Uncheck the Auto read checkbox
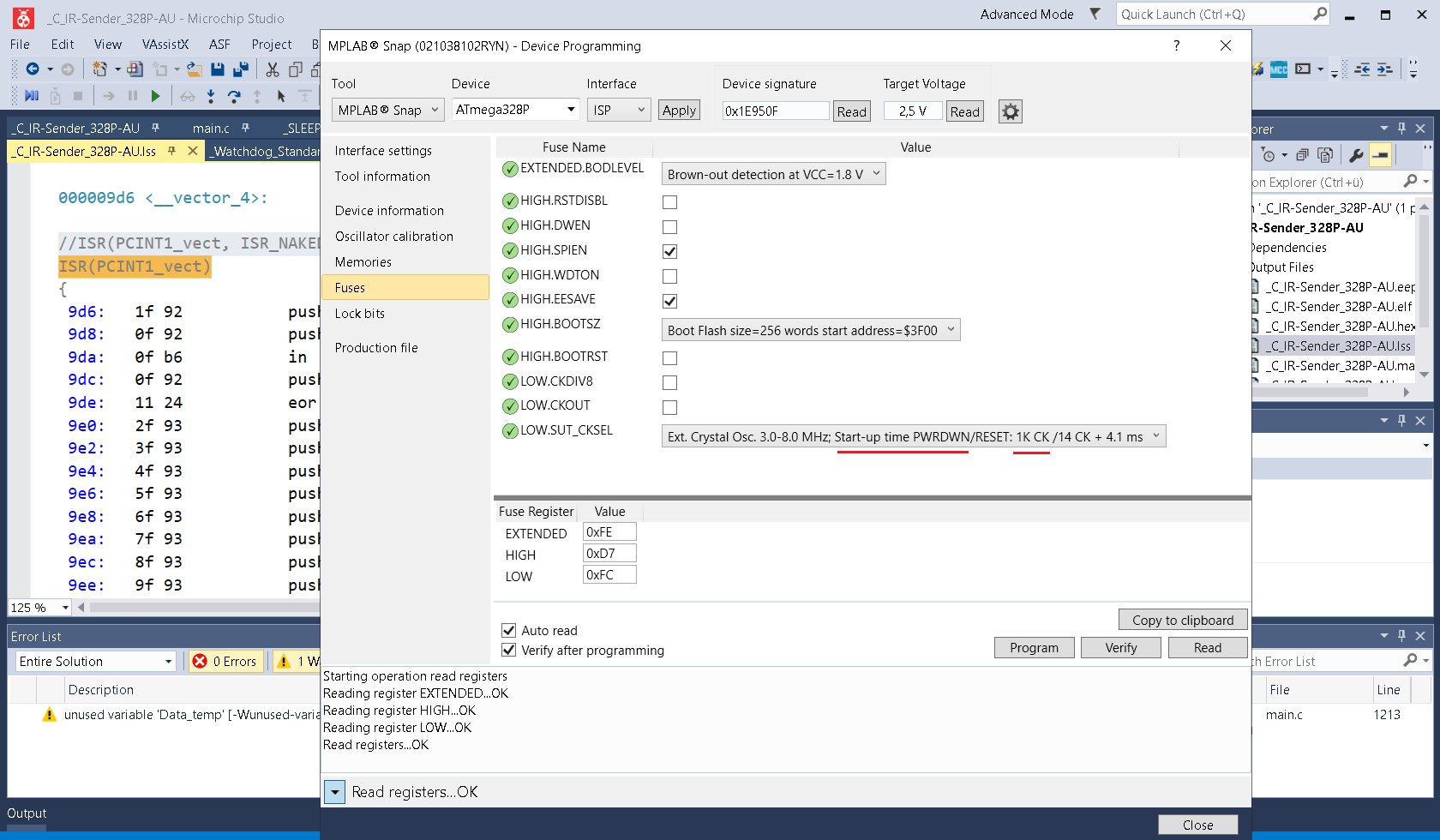Image resolution: width=1440 pixels, height=840 pixels. coord(508,630)
